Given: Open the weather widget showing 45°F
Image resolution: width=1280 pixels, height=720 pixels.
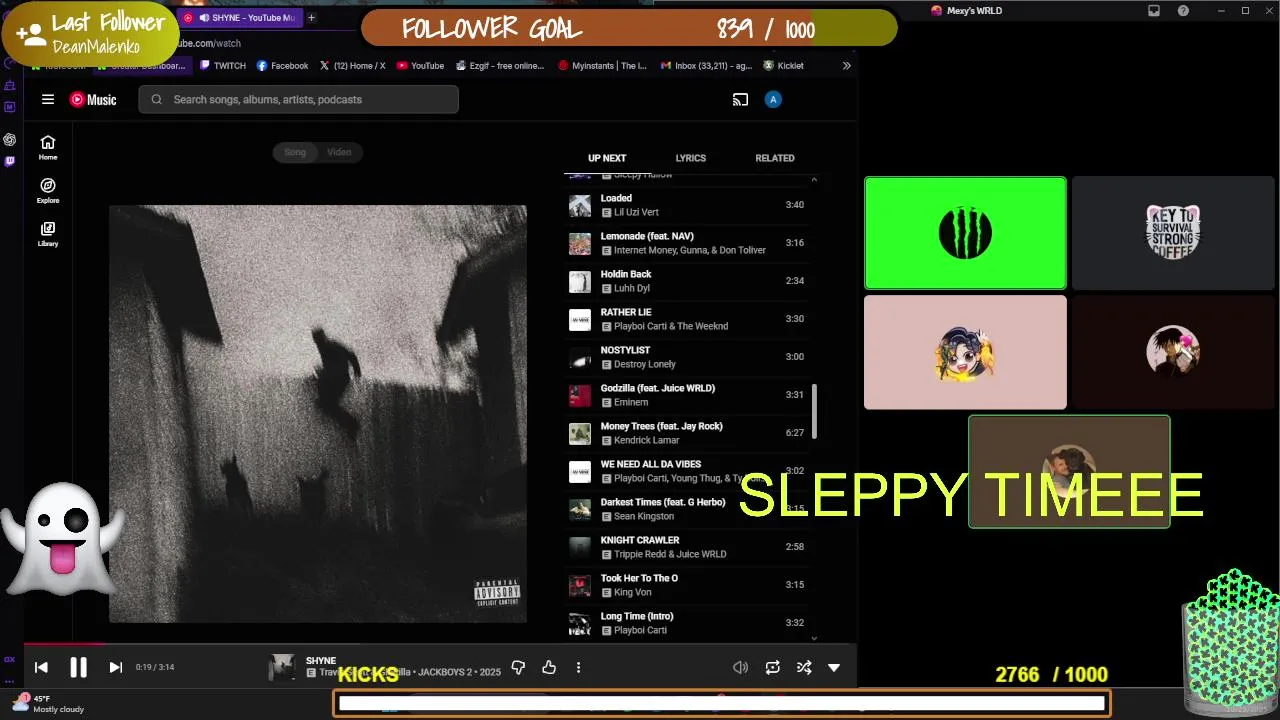Looking at the screenshot, I should [x=47, y=704].
